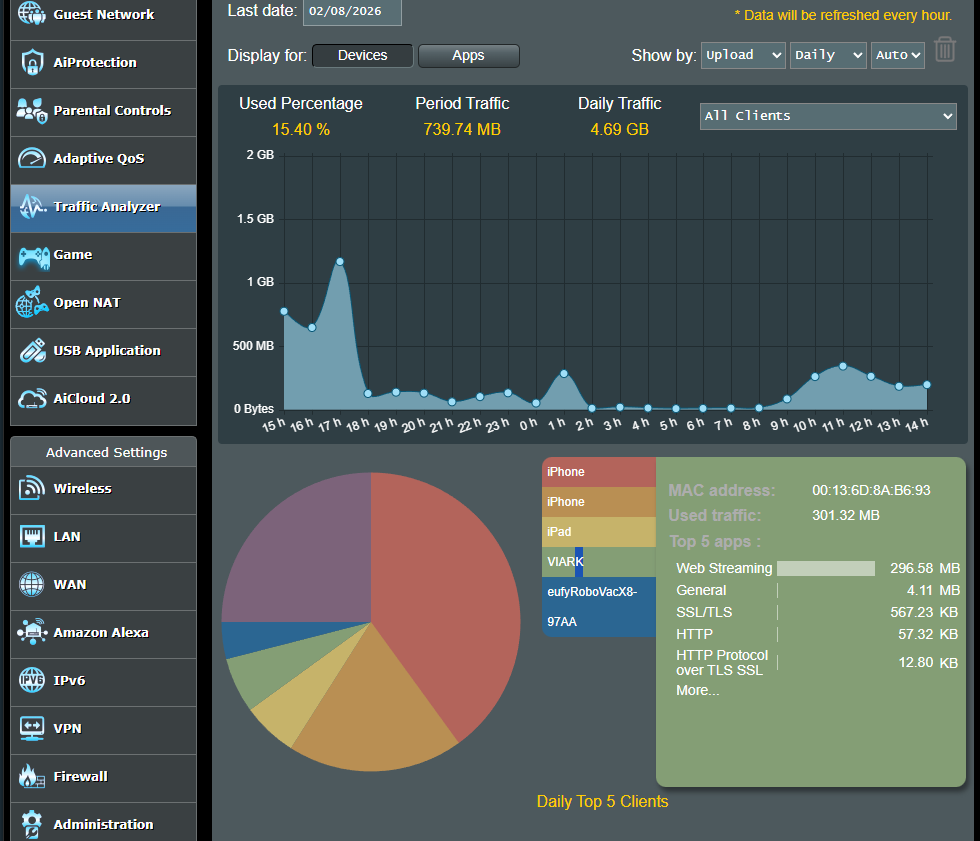980x841 pixels.
Task: Expand the All Clients dropdown
Action: click(x=828, y=116)
